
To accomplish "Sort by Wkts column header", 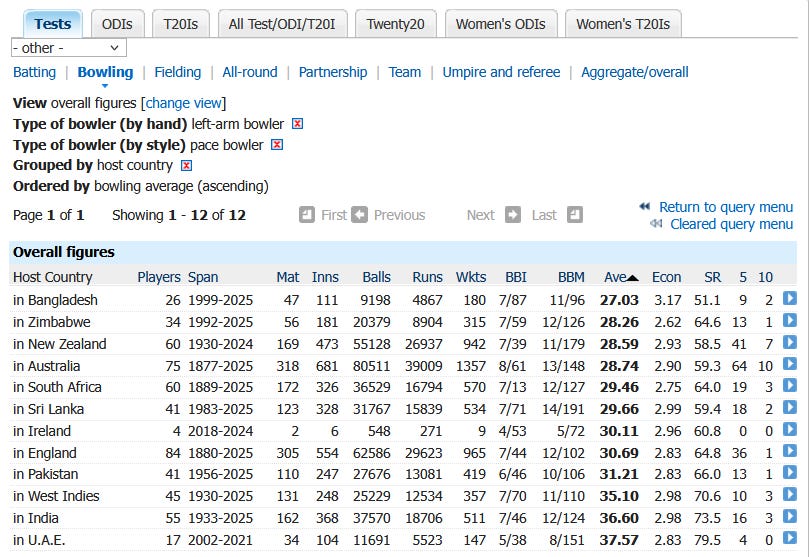I will click(x=471, y=277).
